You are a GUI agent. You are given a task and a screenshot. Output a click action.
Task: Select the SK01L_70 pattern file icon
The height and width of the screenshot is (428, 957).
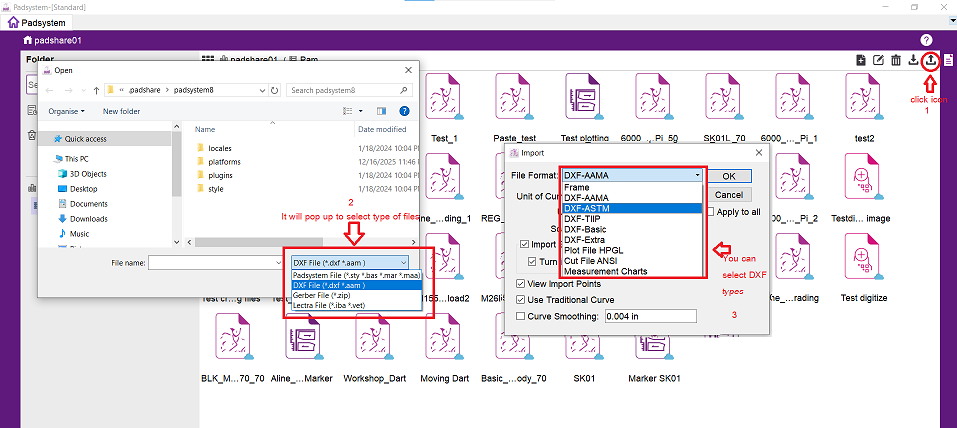(x=725, y=95)
